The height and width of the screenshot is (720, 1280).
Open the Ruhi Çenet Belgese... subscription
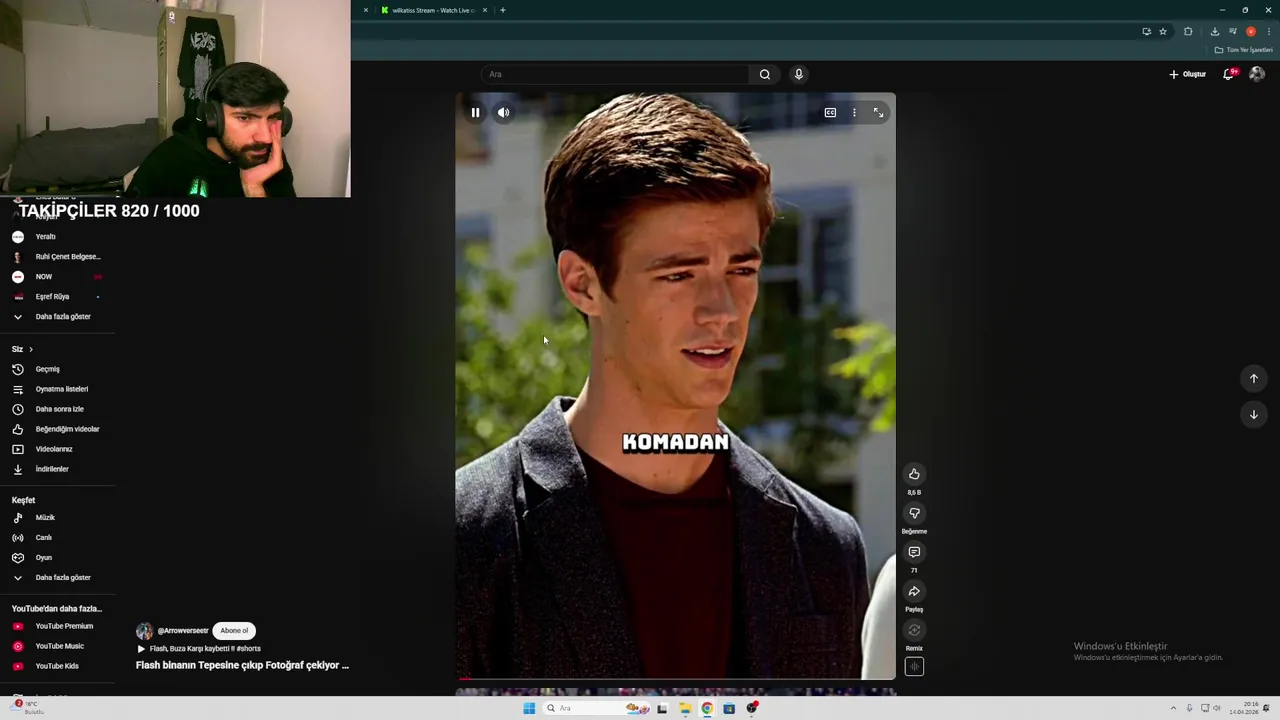click(x=57, y=257)
